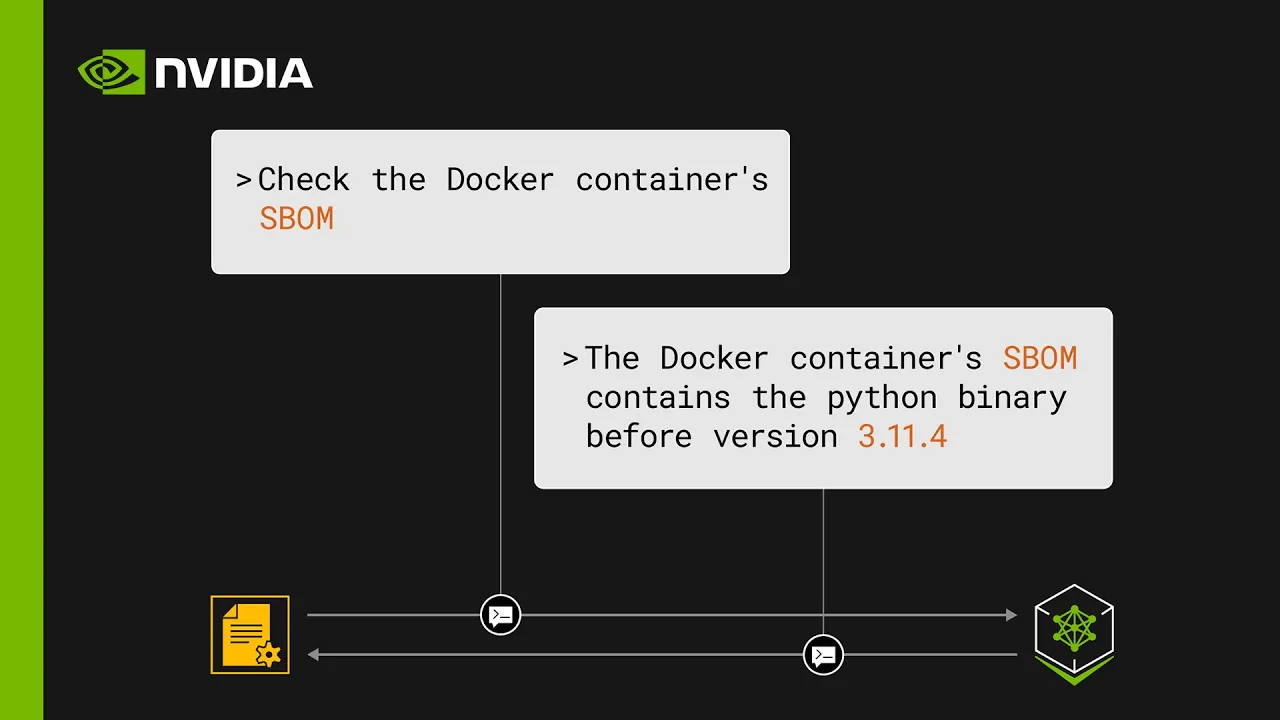Click the "contains the python binary" text line
Viewport: 1280px width, 720px height.
pyautogui.click(x=826, y=398)
